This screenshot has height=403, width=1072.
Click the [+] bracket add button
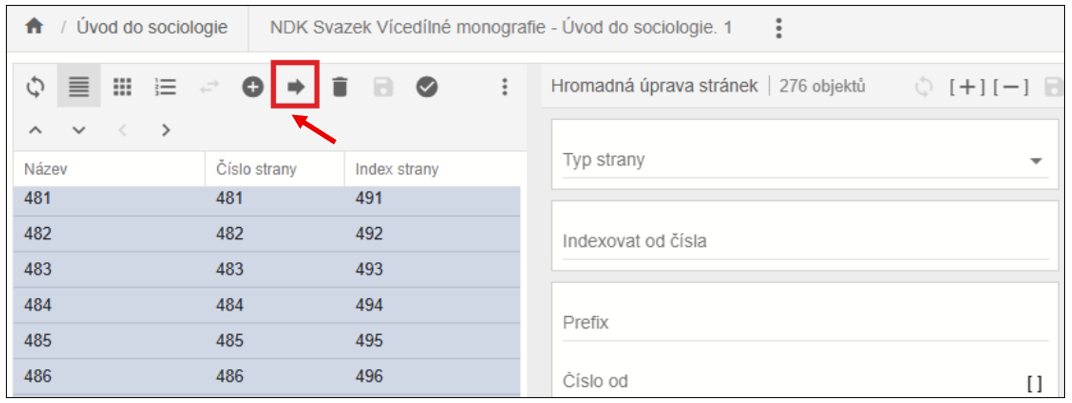967,88
